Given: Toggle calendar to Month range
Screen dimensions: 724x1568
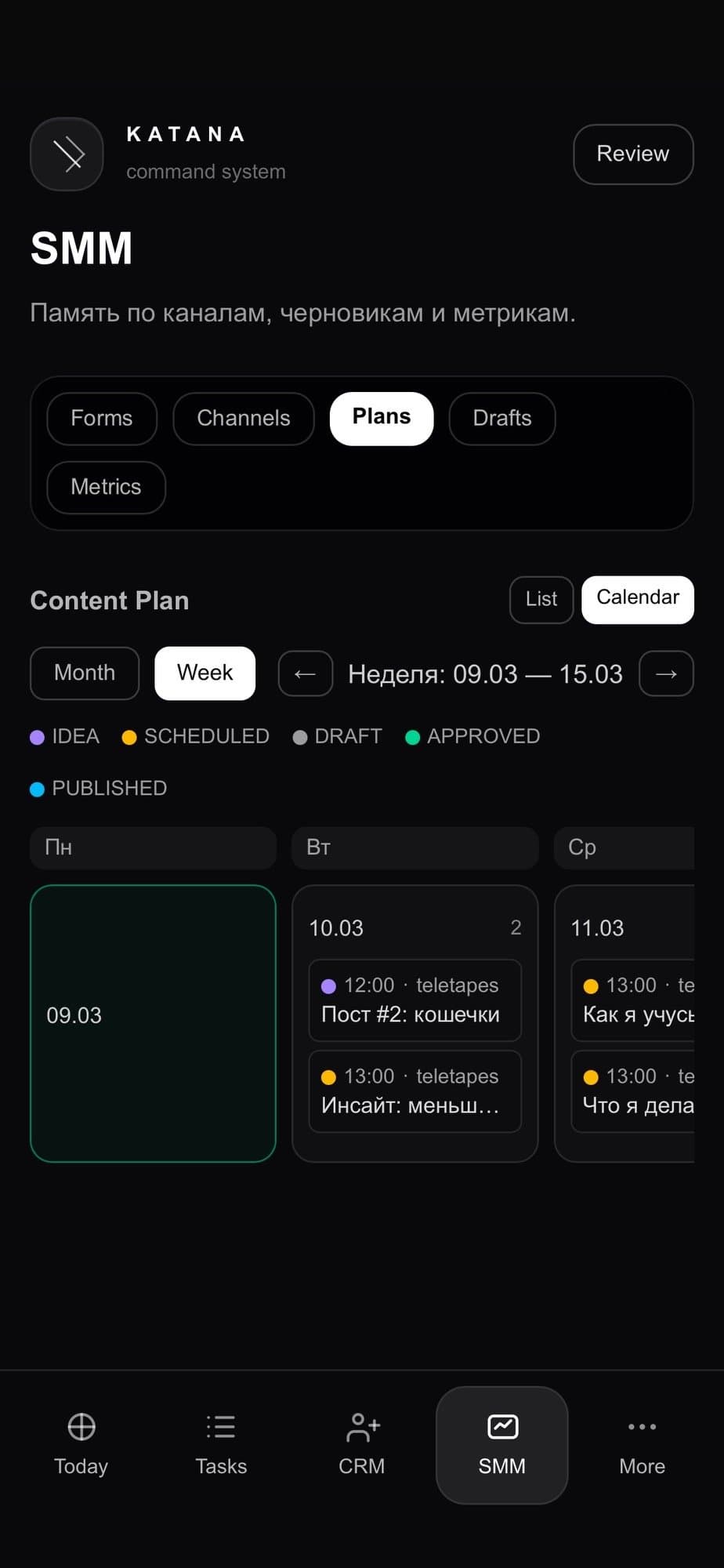Looking at the screenshot, I should (x=85, y=673).
